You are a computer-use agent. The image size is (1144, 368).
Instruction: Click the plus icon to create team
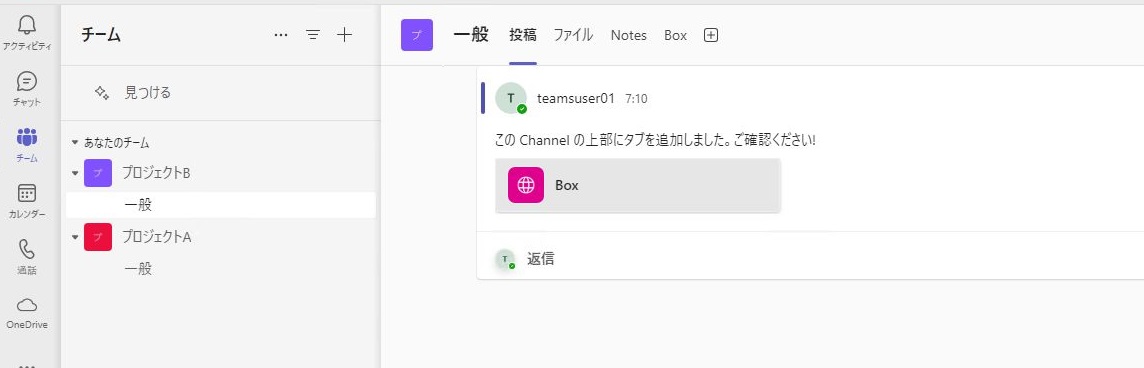coord(344,34)
